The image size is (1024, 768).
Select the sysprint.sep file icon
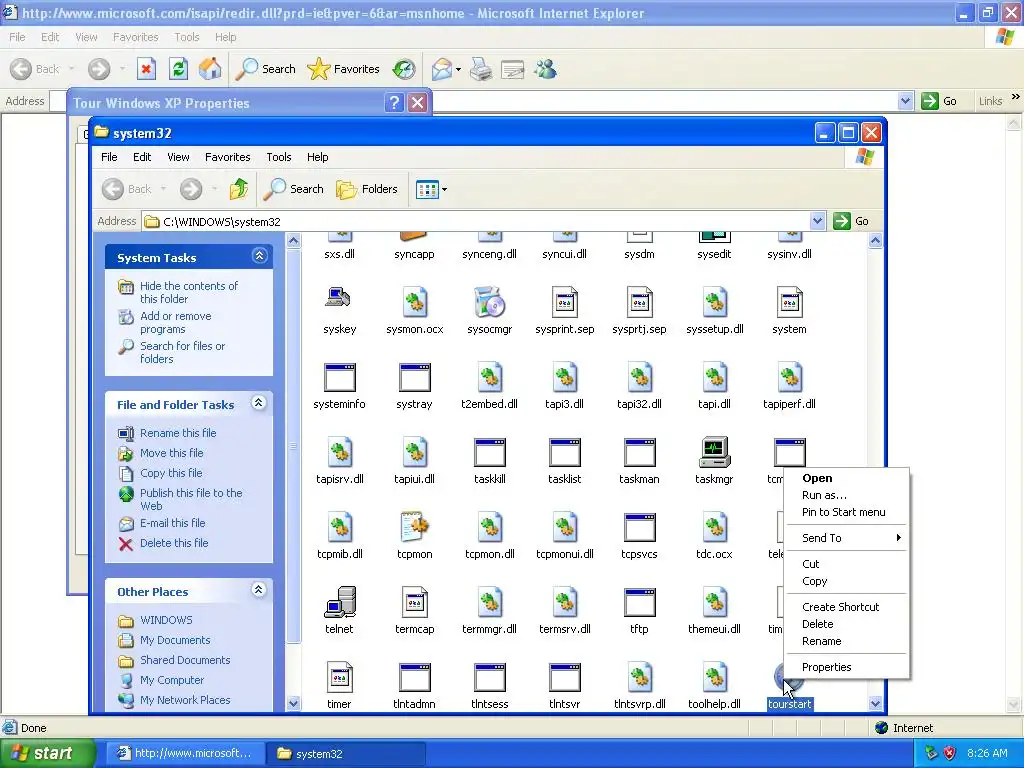[565, 302]
